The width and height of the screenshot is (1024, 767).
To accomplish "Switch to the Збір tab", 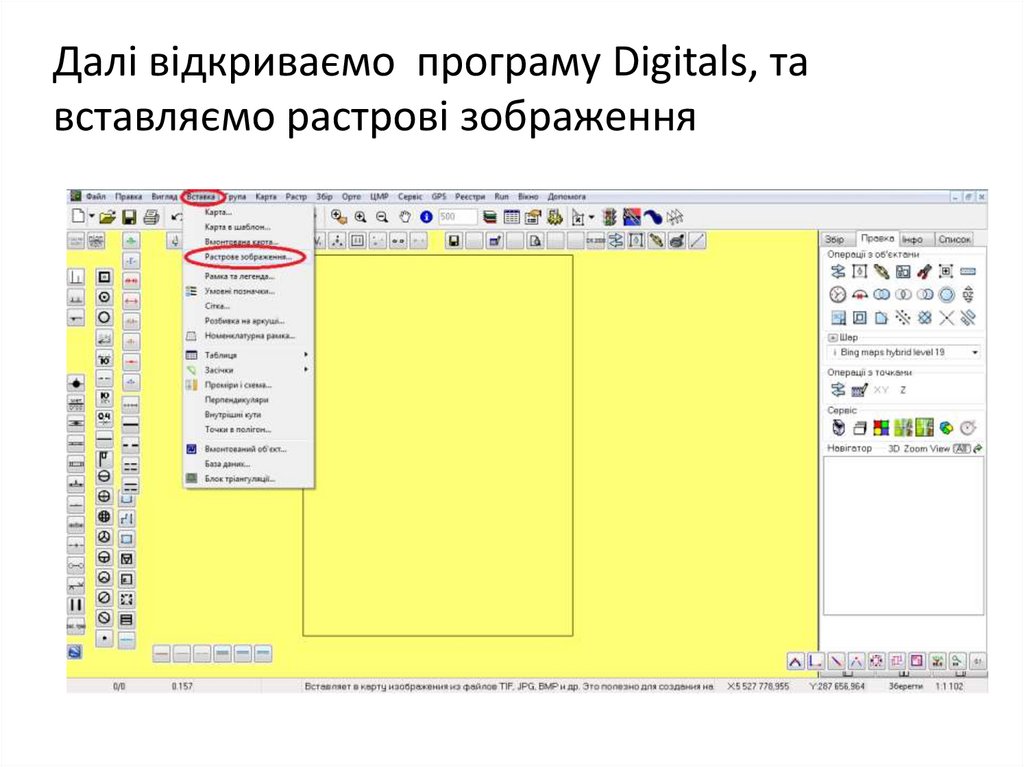I will click(x=835, y=240).
